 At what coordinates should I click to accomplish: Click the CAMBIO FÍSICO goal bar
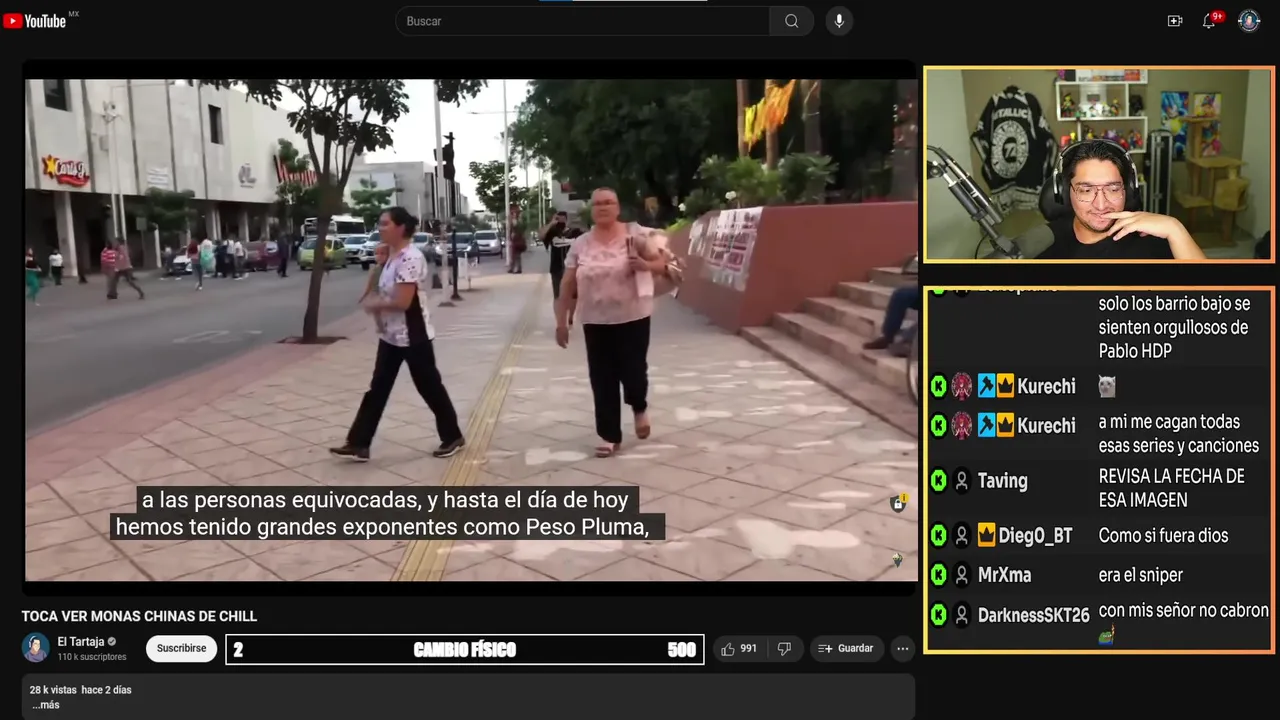pyautogui.click(x=465, y=649)
